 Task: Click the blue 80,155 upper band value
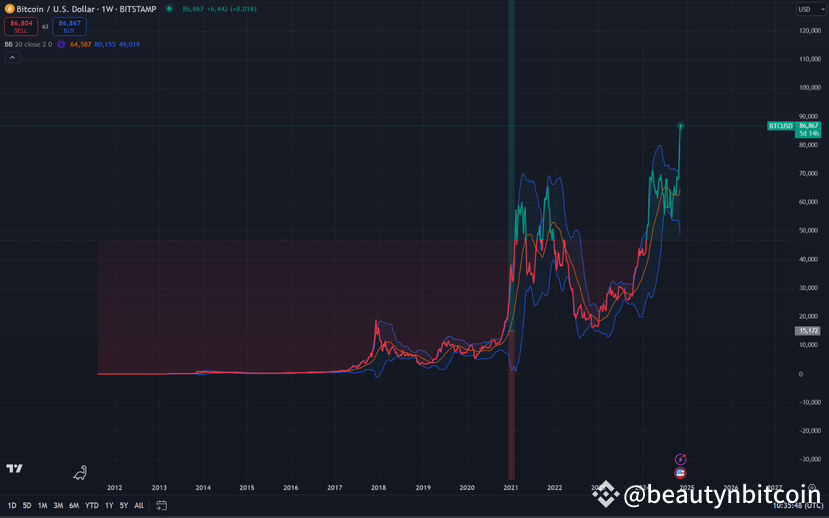tap(105, 44)
